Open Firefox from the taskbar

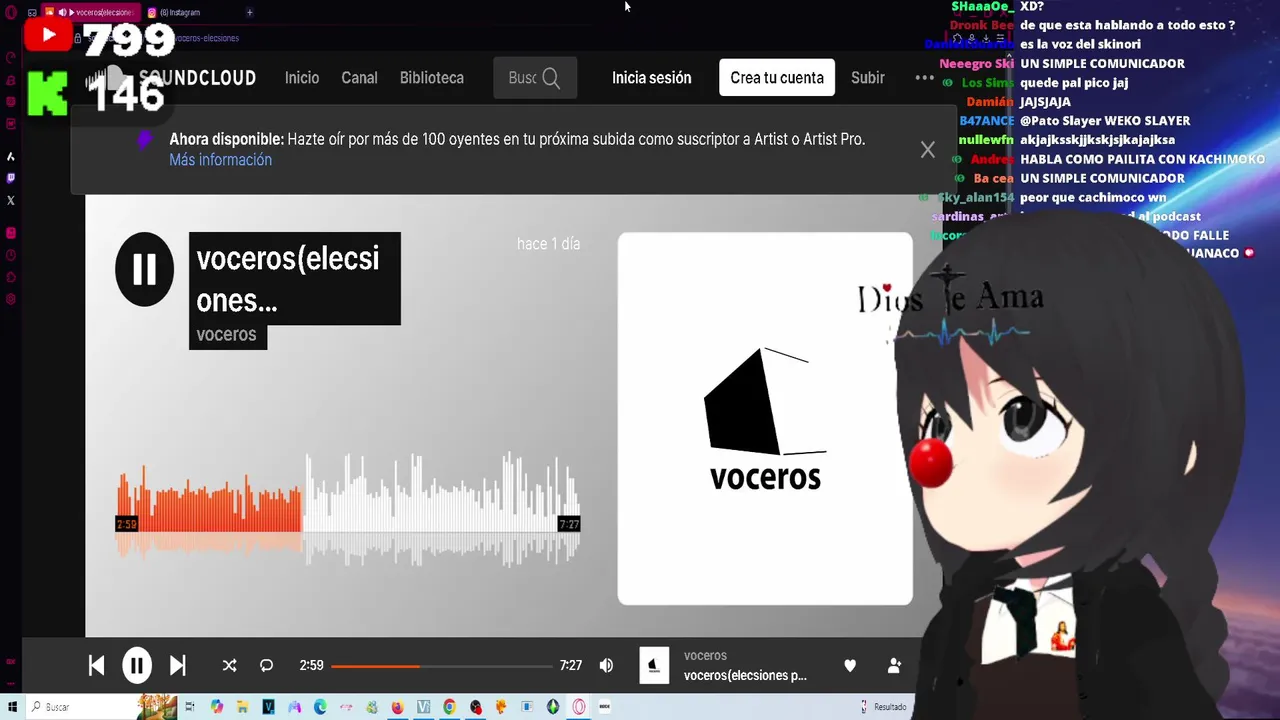point(398,707)
